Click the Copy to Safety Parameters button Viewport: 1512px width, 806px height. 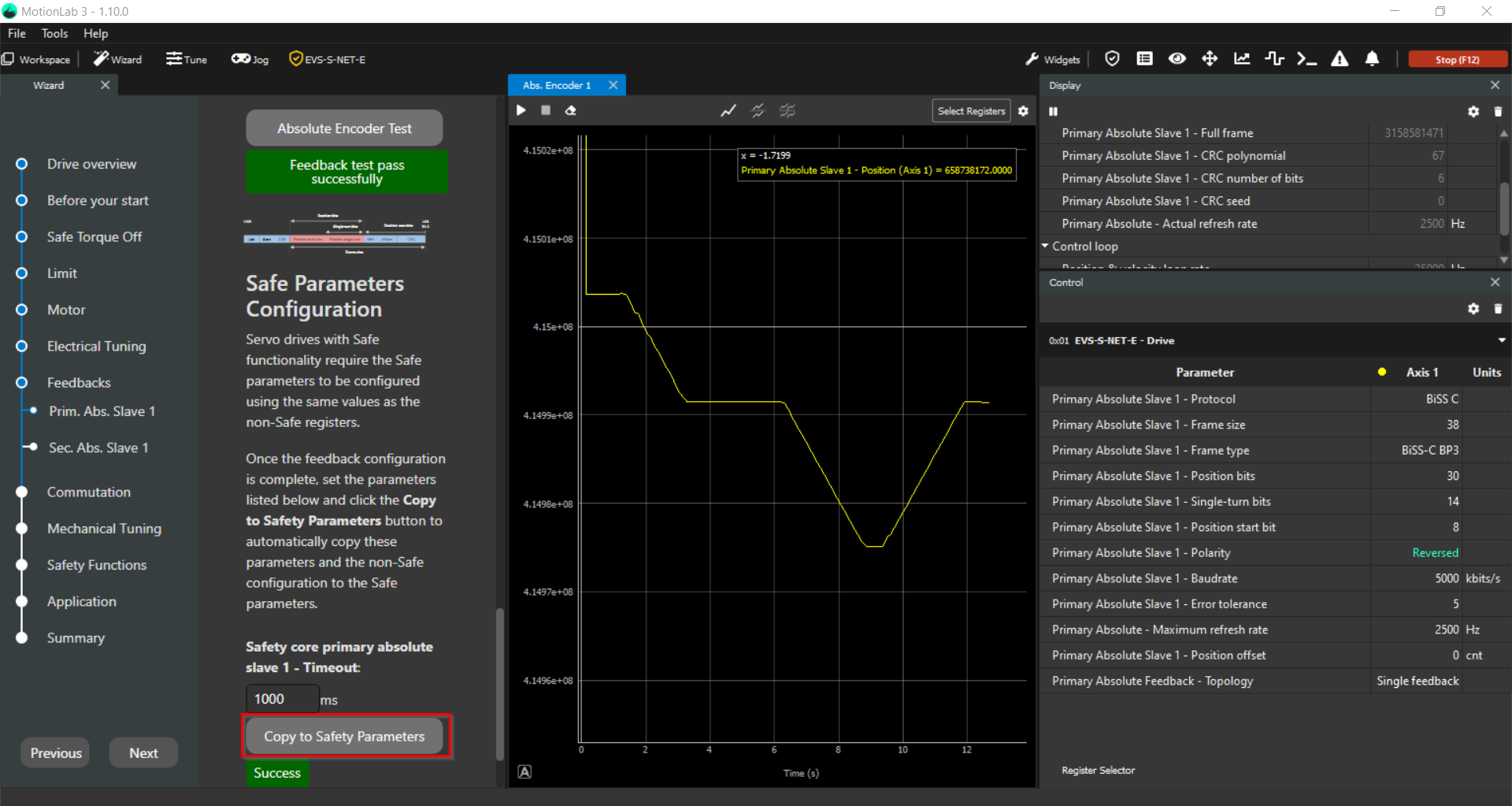point(344,737)
